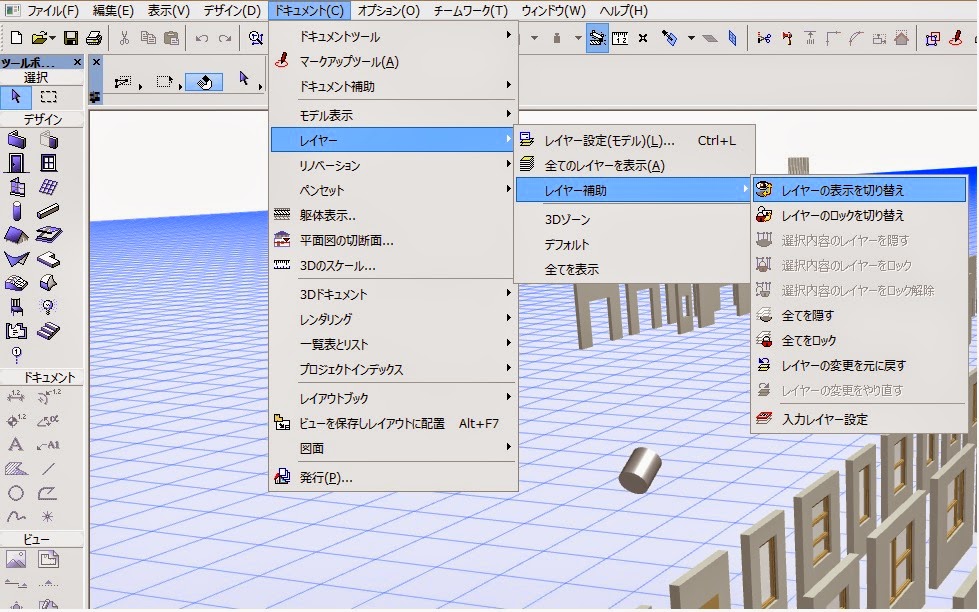Click the Print icon
This screenshot has height=612, width=979.
[94, 38]
